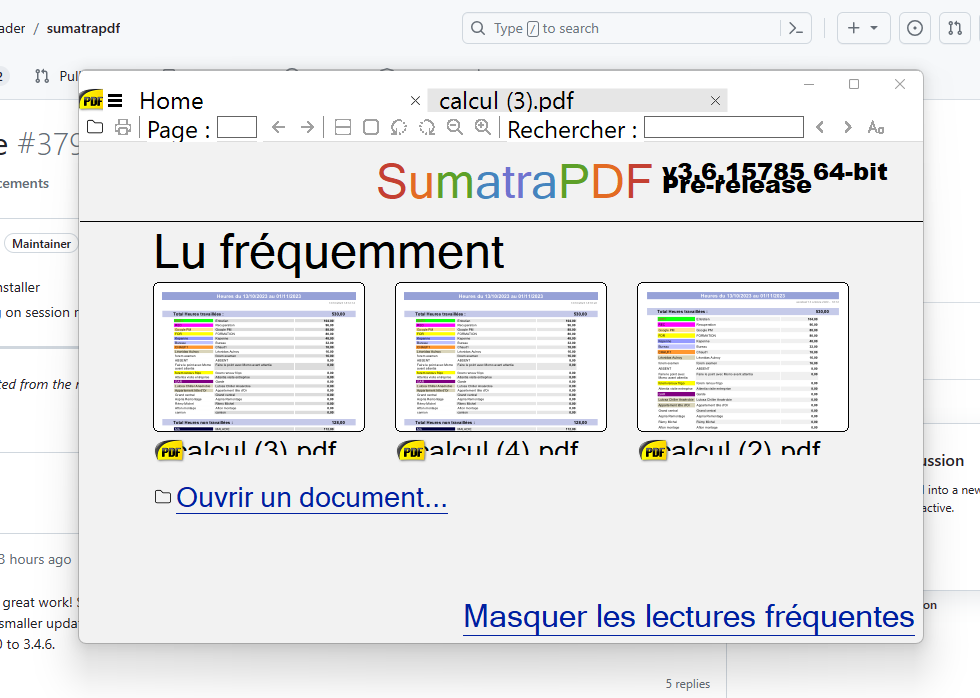
Task: Zoom in using the magnifier plus icon
Action: pyautogui.click(x=483, y=127)
